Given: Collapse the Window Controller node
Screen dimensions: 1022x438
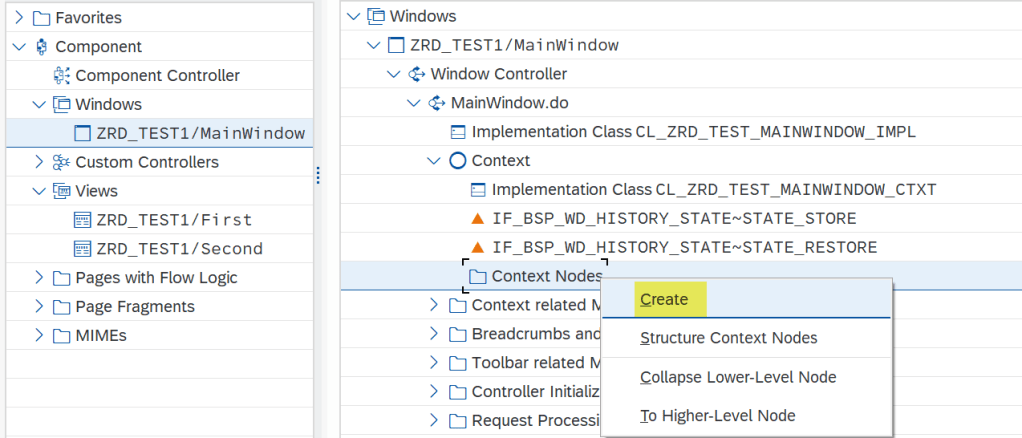Looking at the screenshot, I should point(393,74).
